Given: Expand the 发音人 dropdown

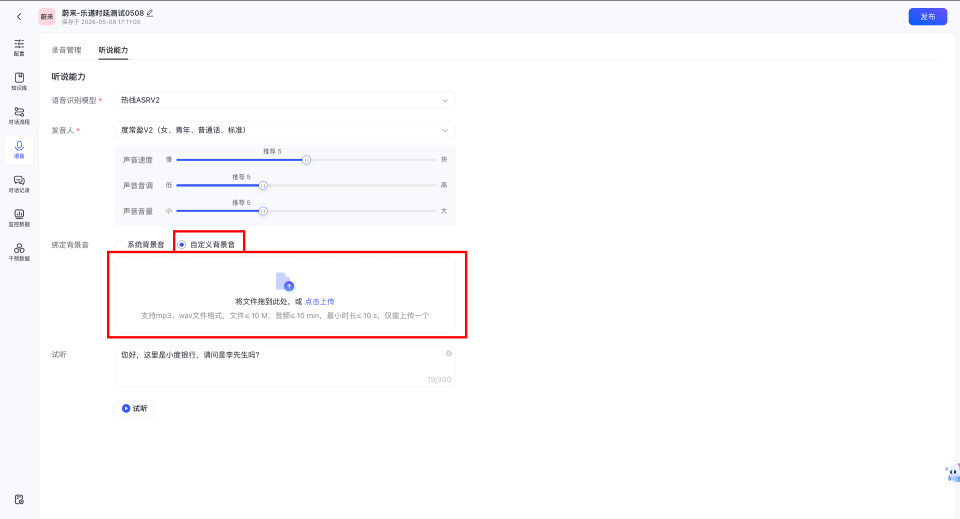Looking at the screenshot, I should click(285, 130).
